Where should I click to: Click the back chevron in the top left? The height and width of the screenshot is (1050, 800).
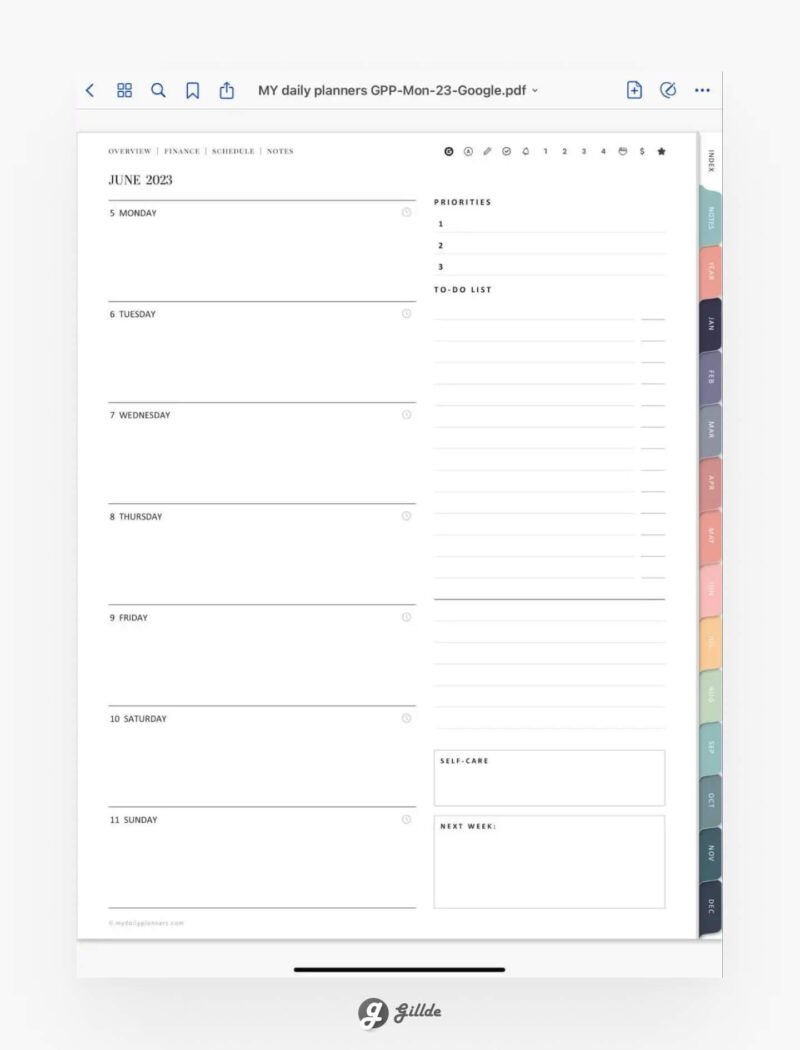pyautogui.click(x=90, y=89)
